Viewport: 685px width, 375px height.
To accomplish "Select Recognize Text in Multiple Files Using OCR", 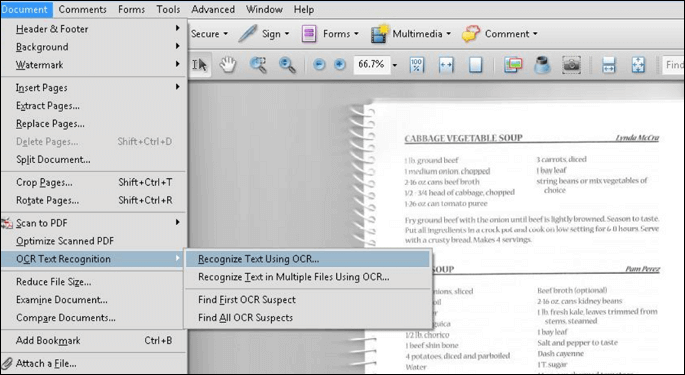I will click(x=308, y=277).
